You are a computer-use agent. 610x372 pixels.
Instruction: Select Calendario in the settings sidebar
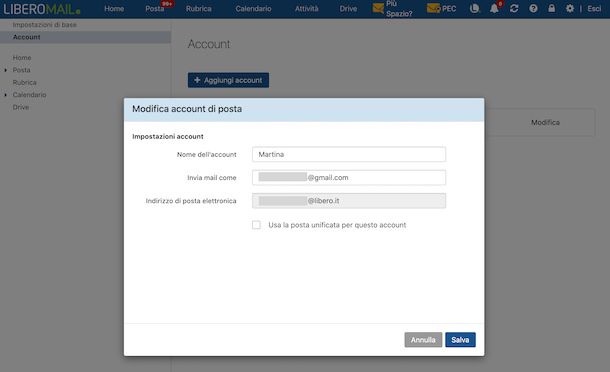pyautogui.click(x=30, y=95)
